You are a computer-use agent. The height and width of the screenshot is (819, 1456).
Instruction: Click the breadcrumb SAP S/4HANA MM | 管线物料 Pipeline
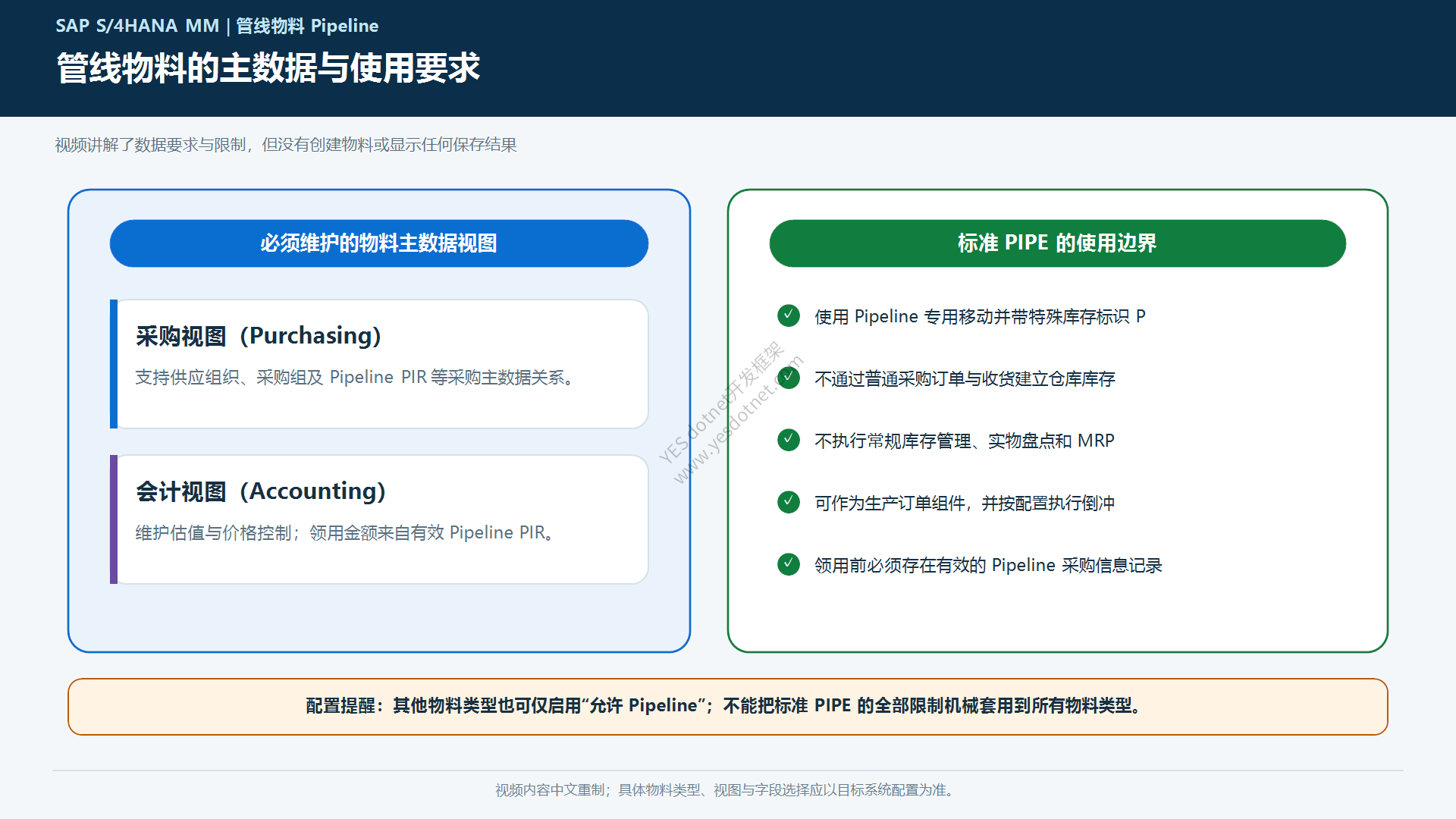click(x=217, y=26)
